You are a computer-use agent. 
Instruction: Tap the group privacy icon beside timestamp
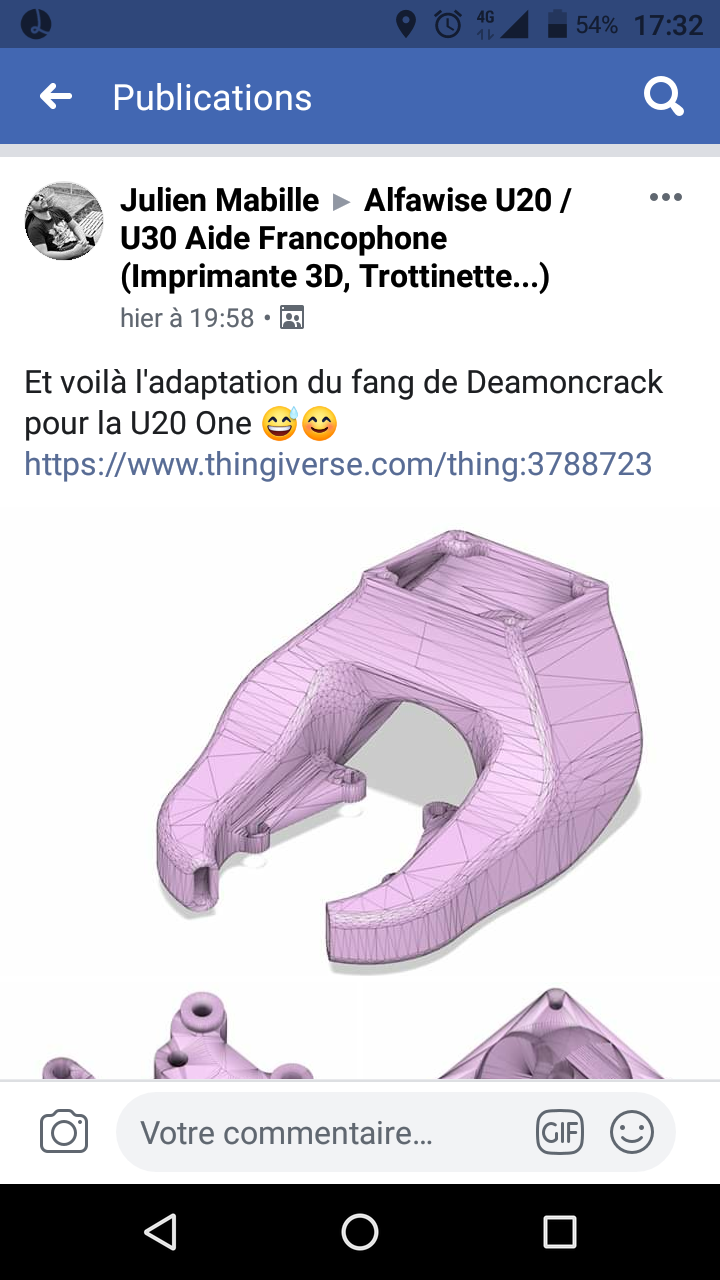[292, 318]
